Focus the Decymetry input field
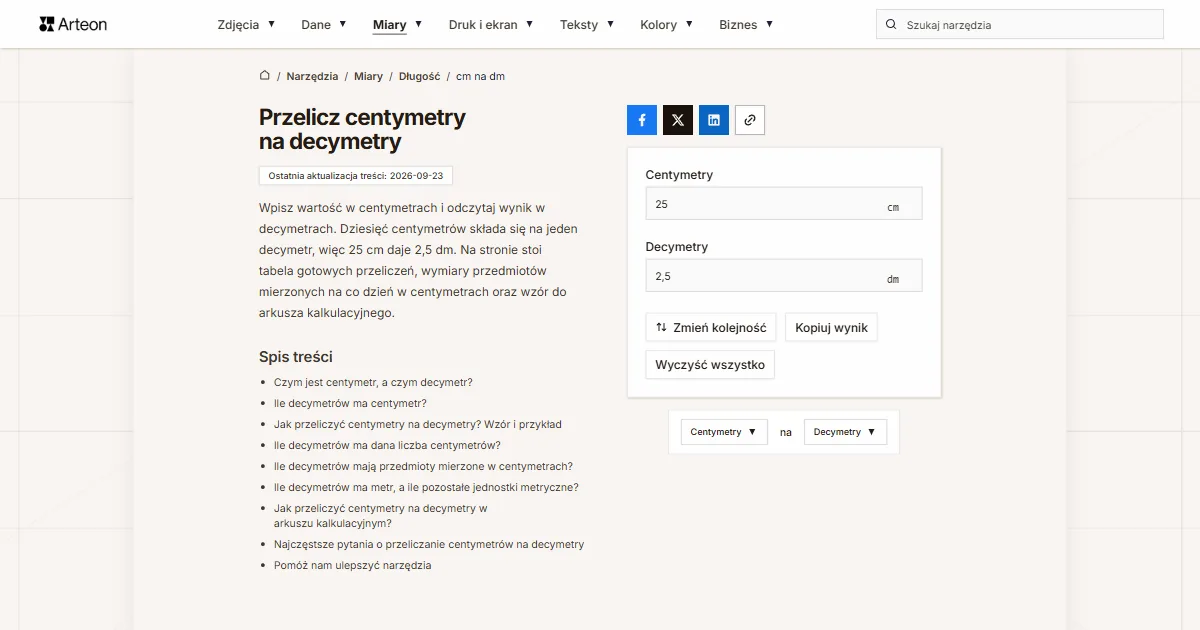This screenshot has width=1200, height=630. (784, 276)
